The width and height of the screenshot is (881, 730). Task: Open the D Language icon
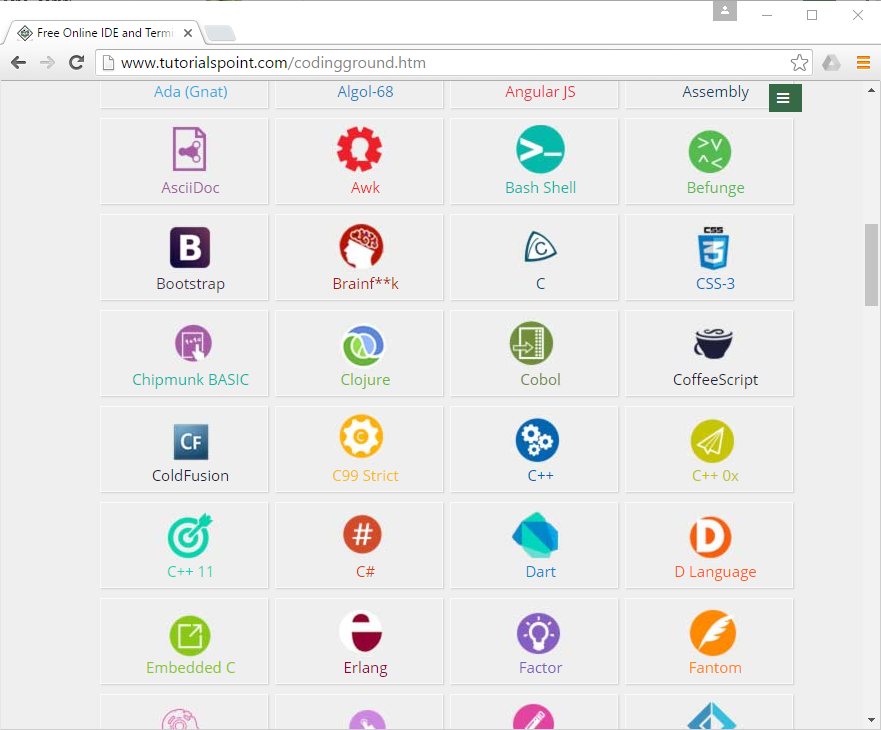click(710, 537)
